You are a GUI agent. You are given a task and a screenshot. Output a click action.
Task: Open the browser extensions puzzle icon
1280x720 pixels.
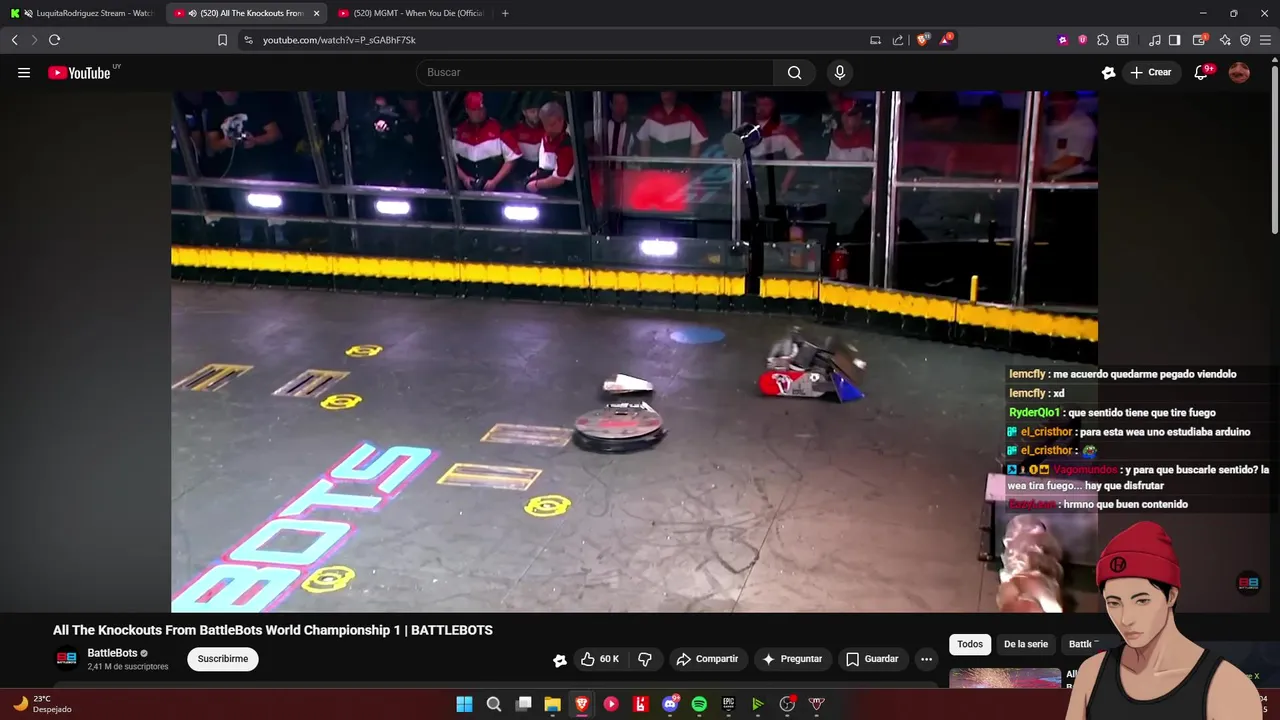(1102, 40)
